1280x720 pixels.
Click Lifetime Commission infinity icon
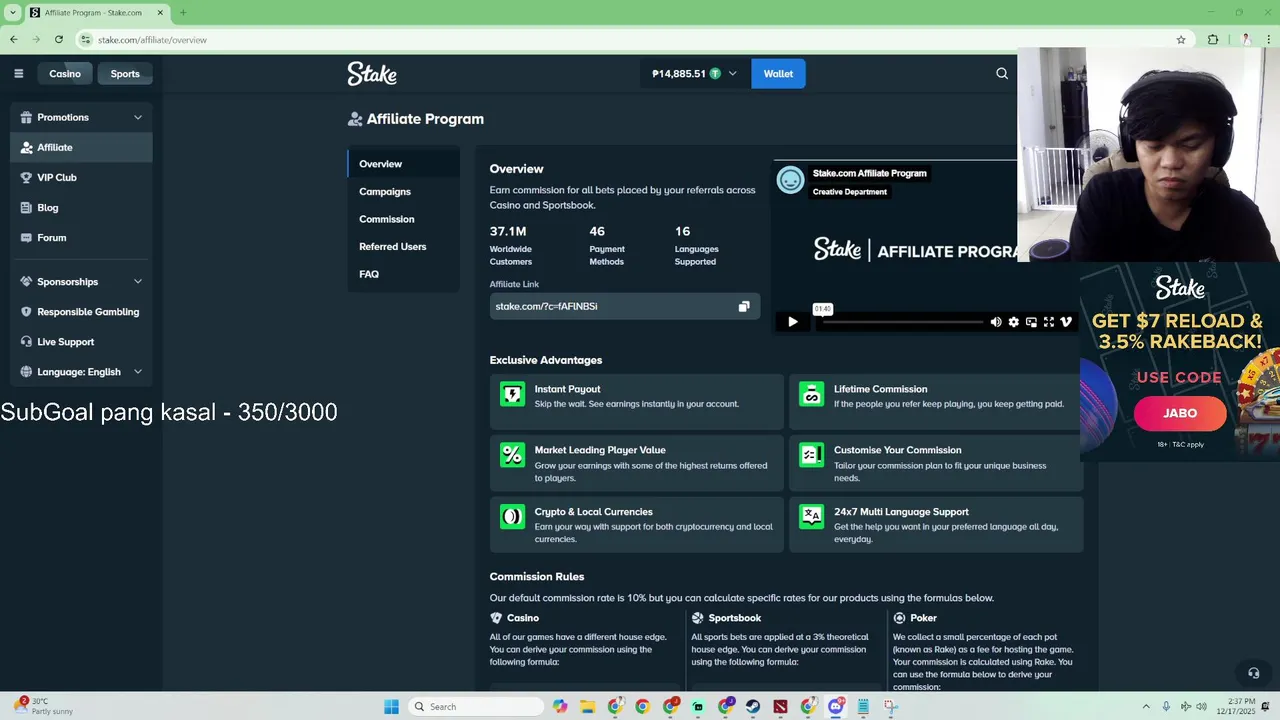[812, 394]
